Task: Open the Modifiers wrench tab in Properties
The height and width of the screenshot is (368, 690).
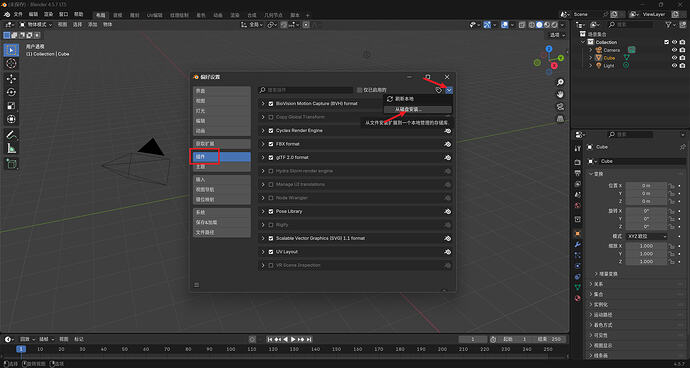Action: coord(578,244)
